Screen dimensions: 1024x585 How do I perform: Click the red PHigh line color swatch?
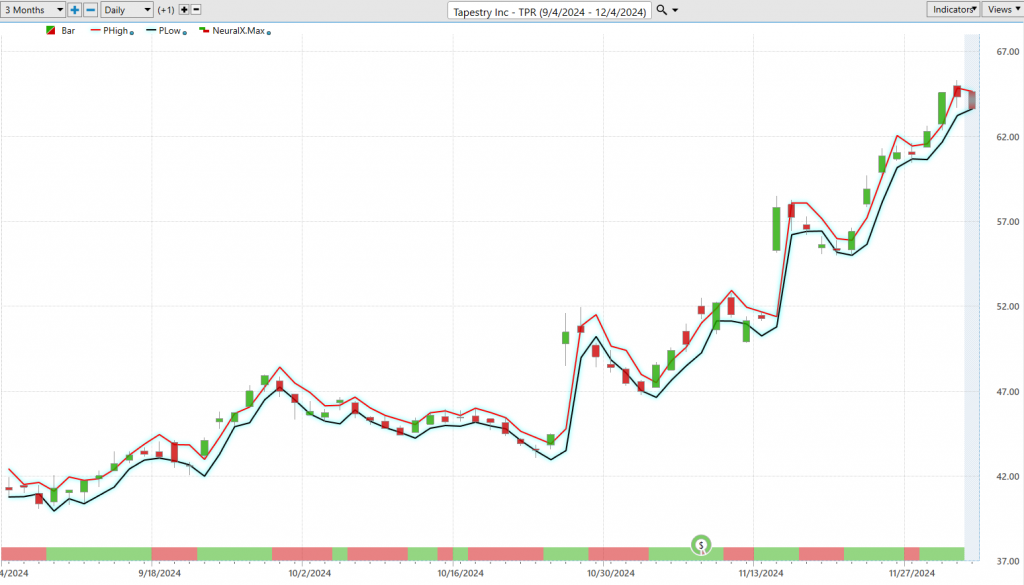click(x=95, y=30)
